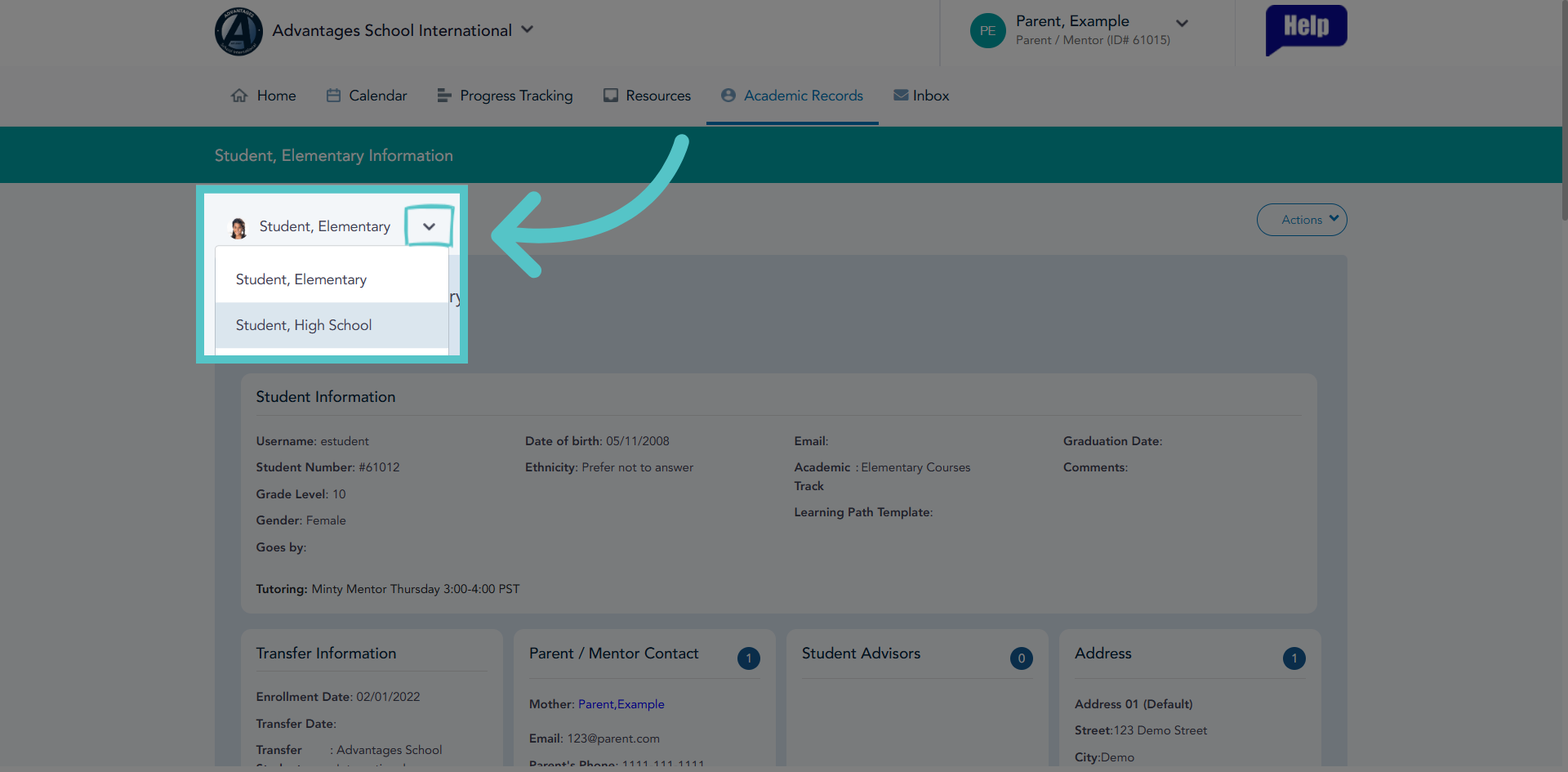Image resolution: width=1568 pixels, height=772 pixels.
Task: Open the school selector chevron
Action: point(528,29)
